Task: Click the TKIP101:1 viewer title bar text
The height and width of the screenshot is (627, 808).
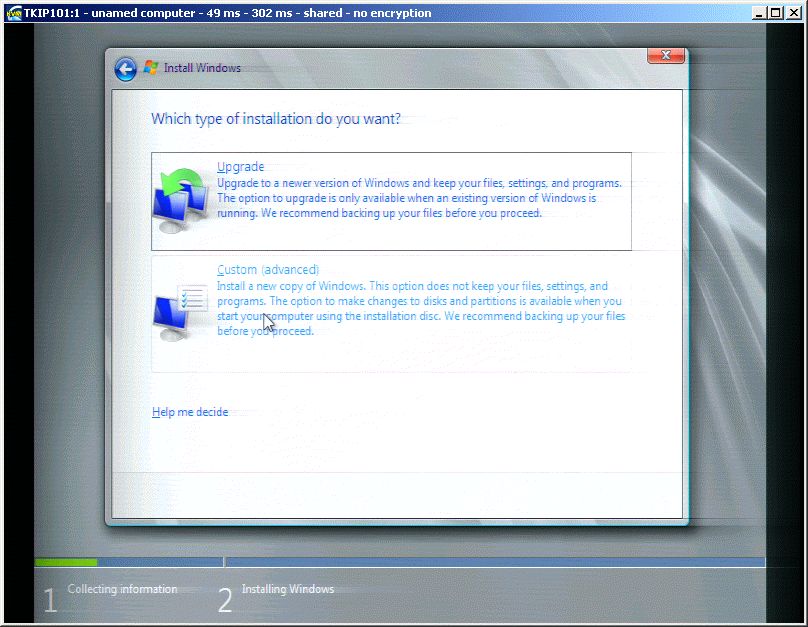Action: [x=227, y=13]
